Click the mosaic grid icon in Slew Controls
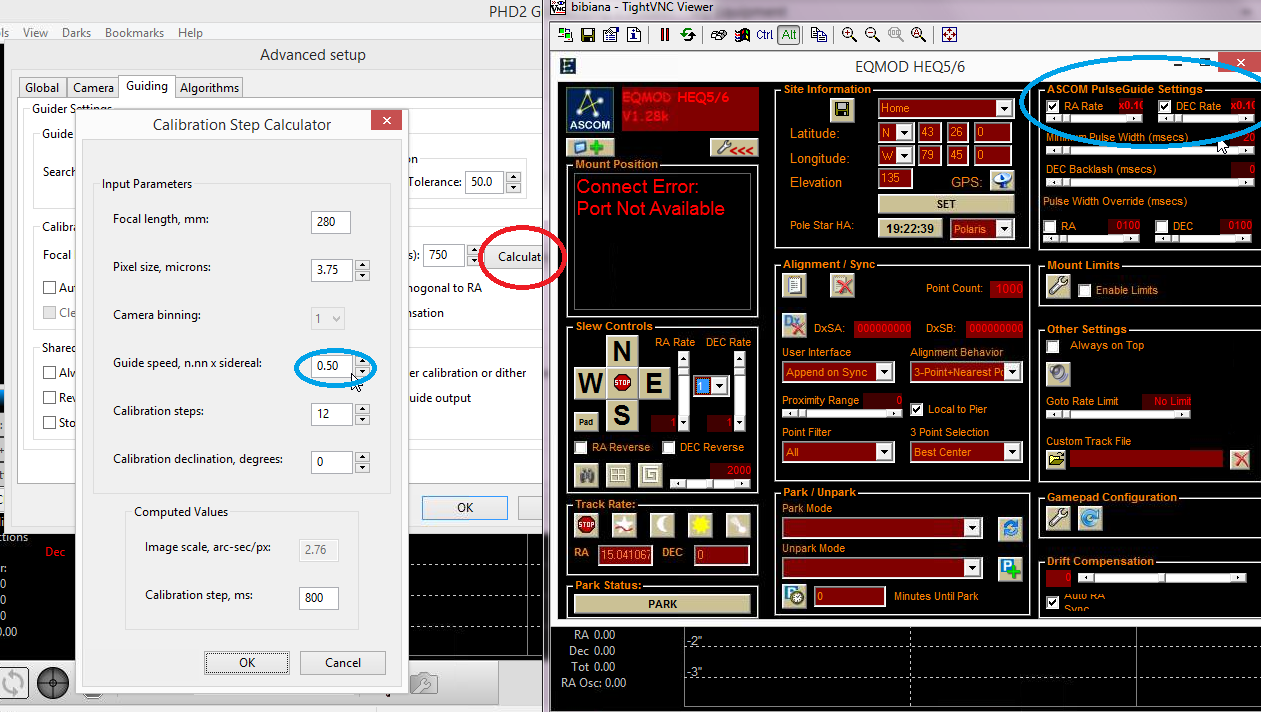 point(618,475)
